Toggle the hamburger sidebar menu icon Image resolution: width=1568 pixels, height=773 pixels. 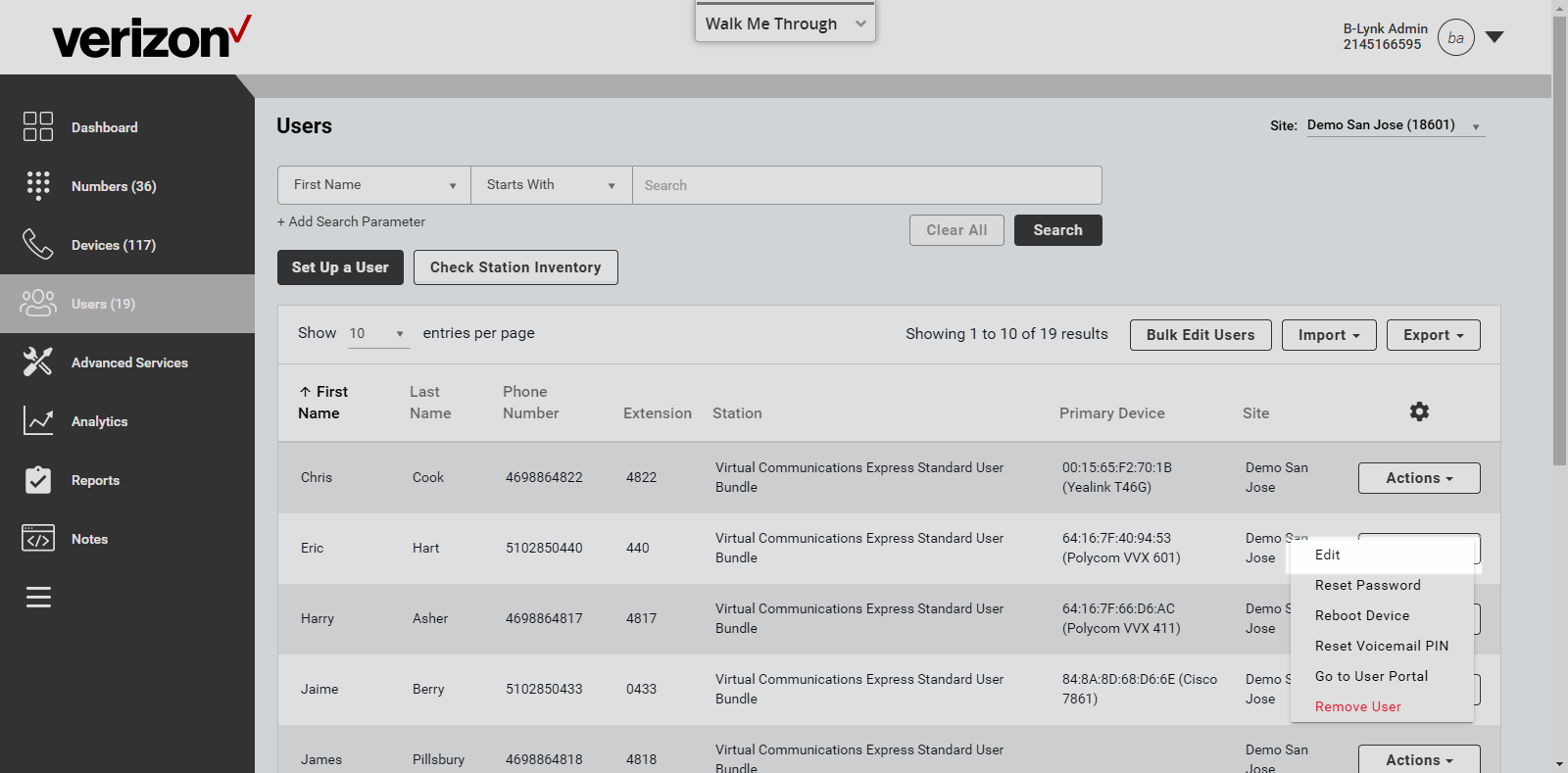click(x=38, y=597)
